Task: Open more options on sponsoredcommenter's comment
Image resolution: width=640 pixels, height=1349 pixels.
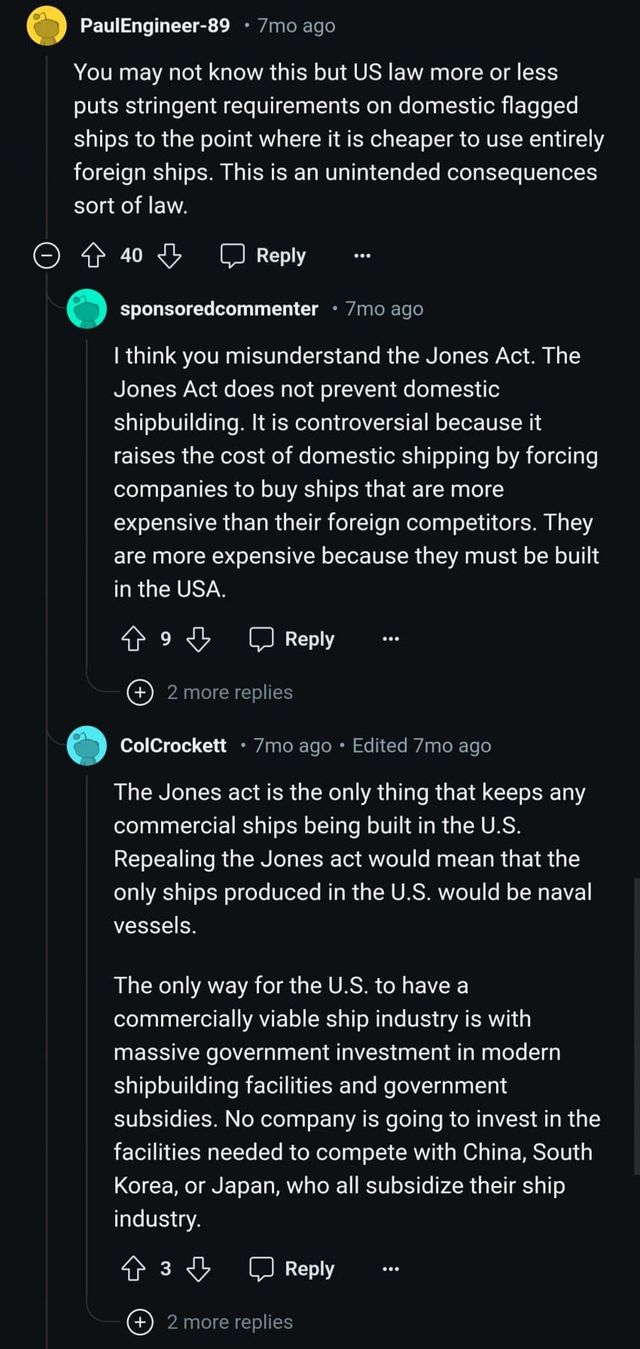Action: click(390, 639)
